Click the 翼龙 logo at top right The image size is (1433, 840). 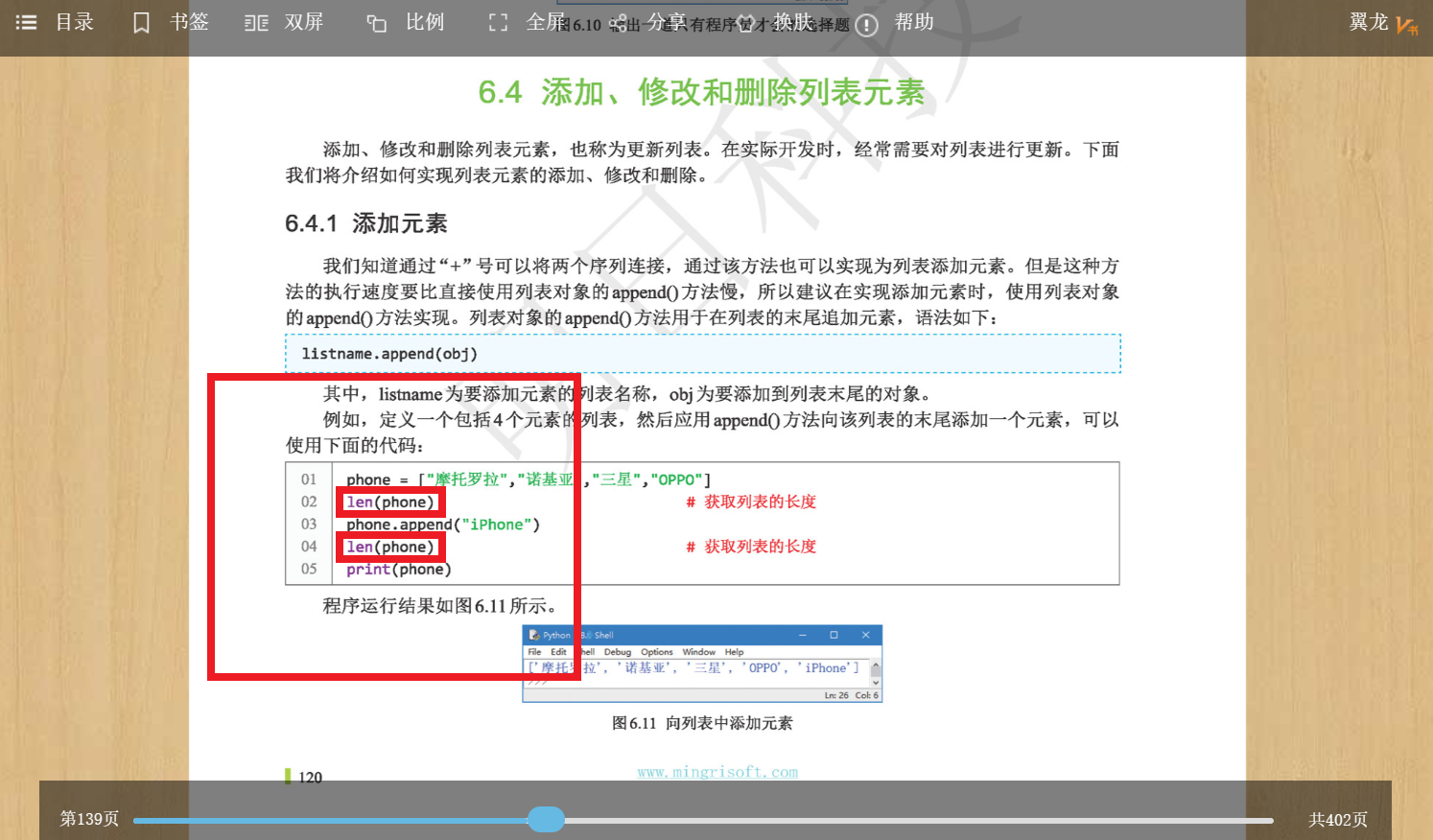pos(1383,23)
